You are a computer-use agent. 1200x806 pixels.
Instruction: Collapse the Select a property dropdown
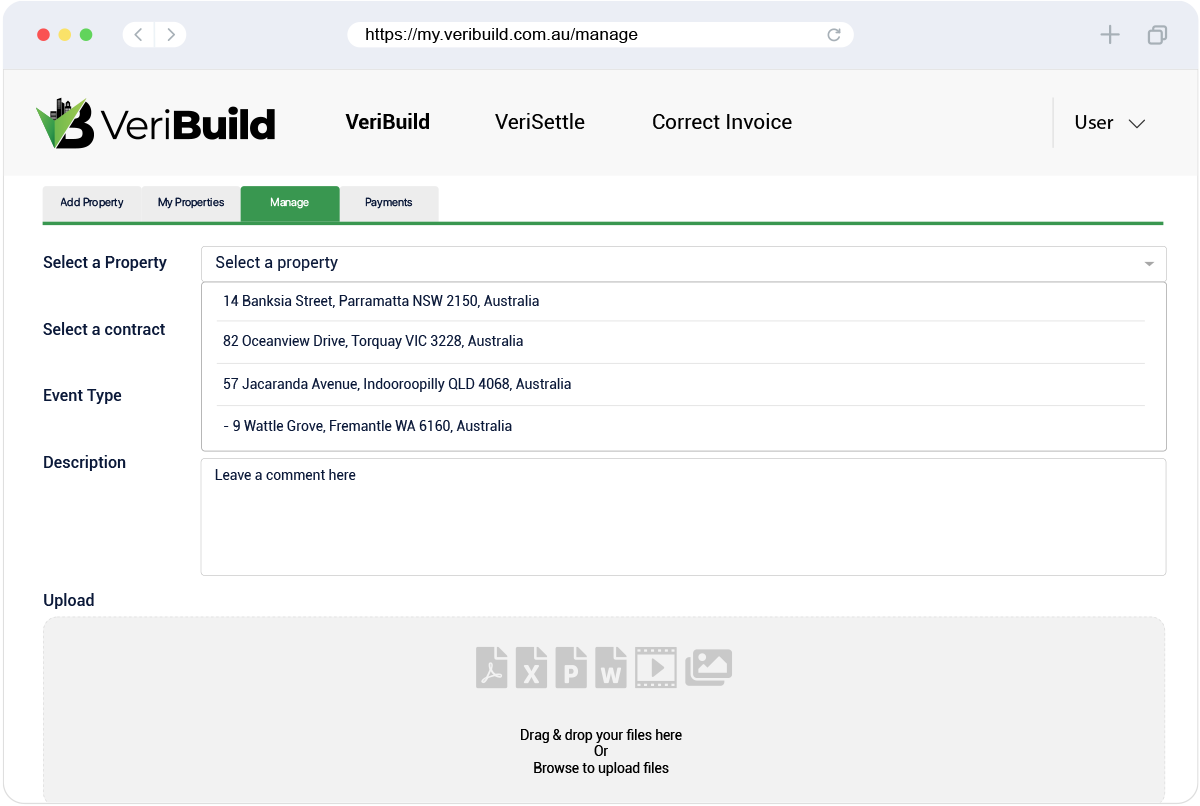1149,264
